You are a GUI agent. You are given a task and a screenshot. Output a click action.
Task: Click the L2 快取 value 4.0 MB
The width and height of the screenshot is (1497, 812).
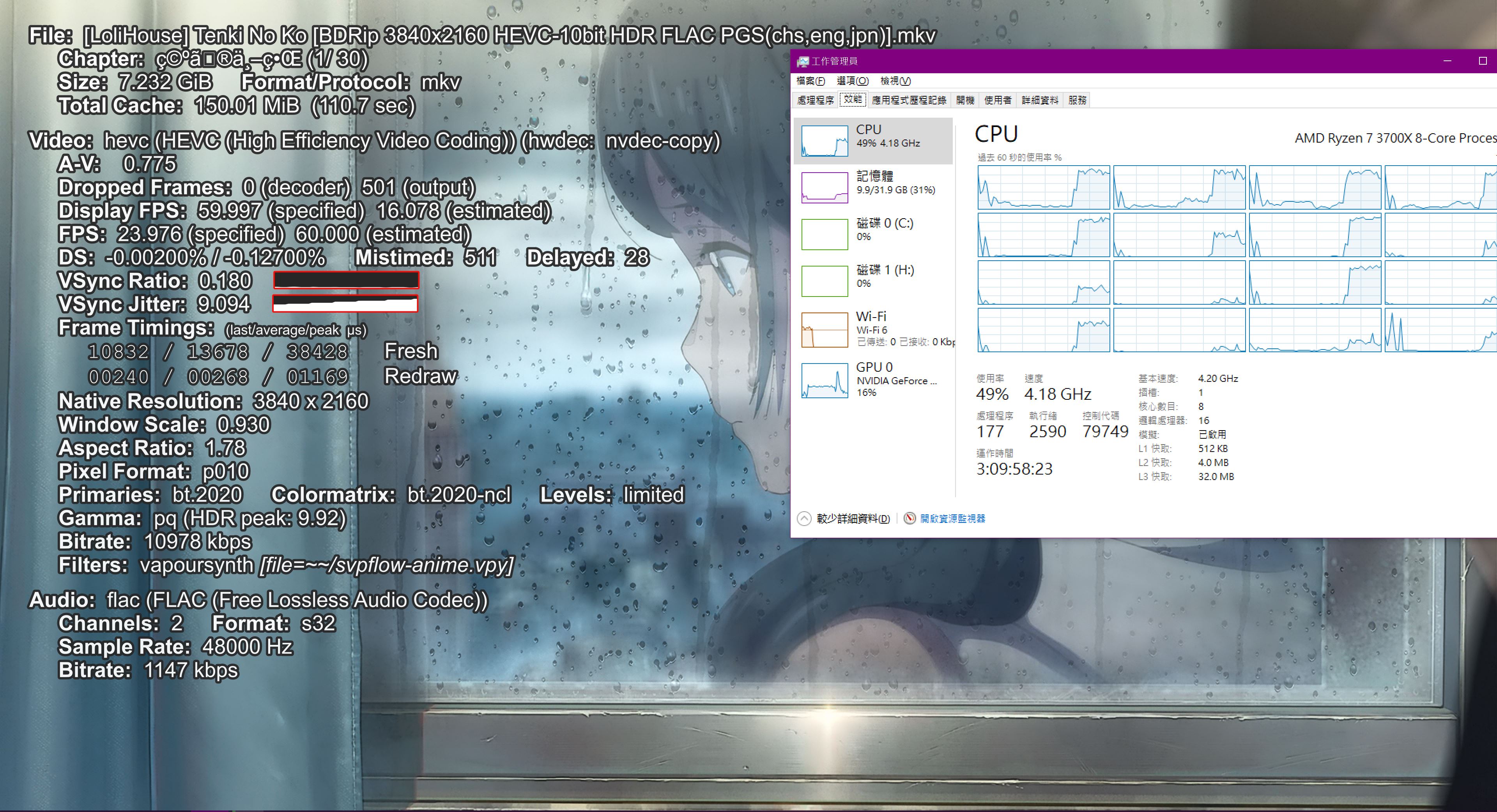pyautogui.click(x=1214, y=462)
